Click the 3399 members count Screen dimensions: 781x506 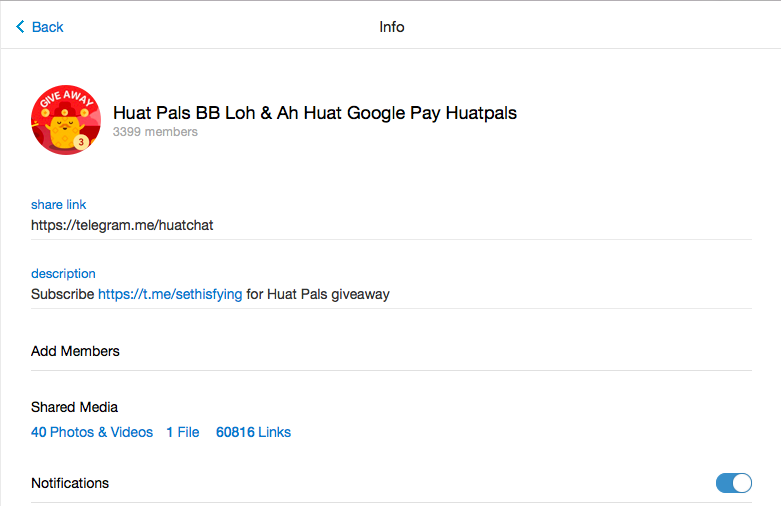pos(155,132)
